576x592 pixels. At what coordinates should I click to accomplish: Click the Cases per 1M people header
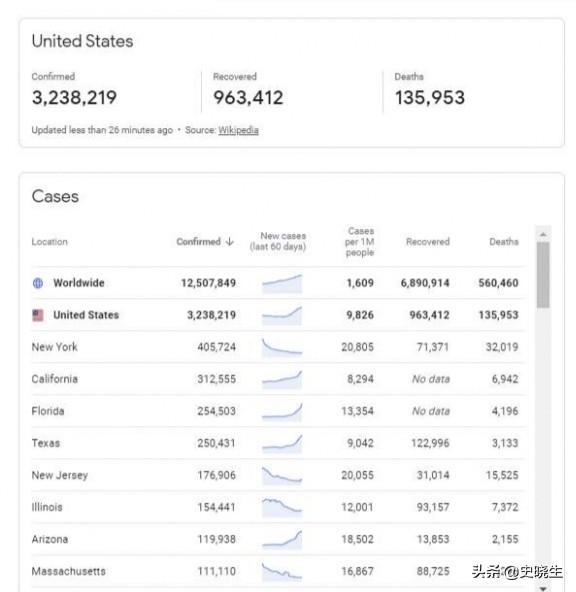(360, 242)
